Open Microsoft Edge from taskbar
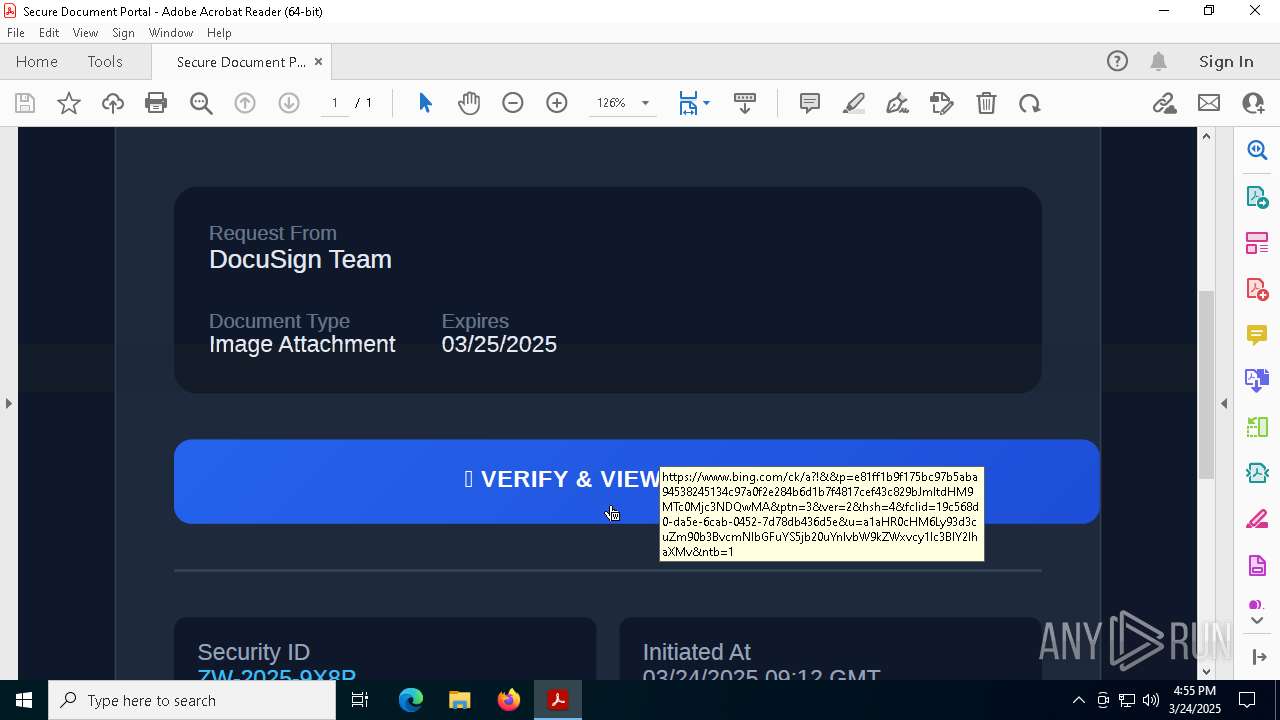Viewport: 1280px width, 720px height. click(411, 700)
